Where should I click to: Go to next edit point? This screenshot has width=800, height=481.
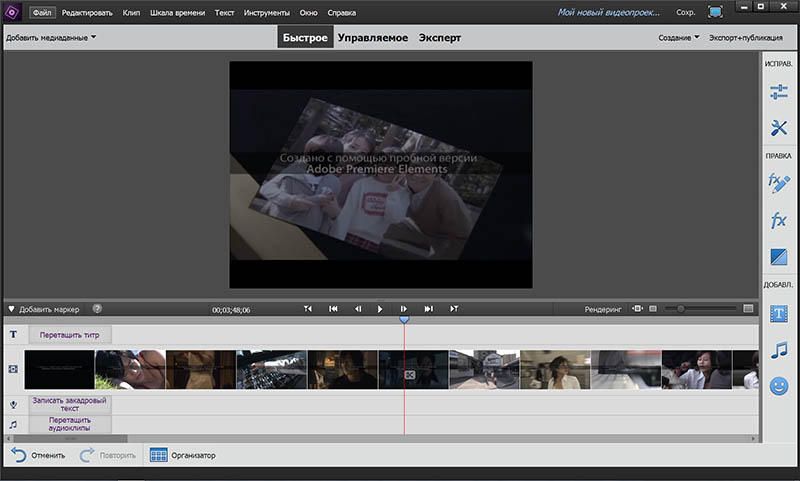tap(454, 309)
